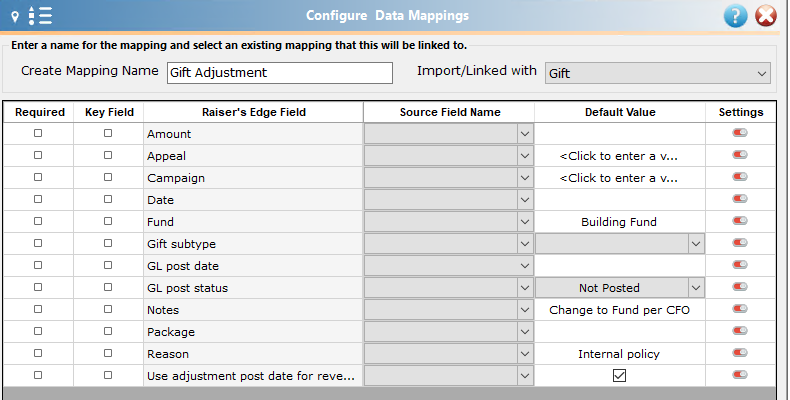Image resolution: width=790 pixels, height=400 pixels.
Task: Check the Key Field box for Notes
Action: 108,309
